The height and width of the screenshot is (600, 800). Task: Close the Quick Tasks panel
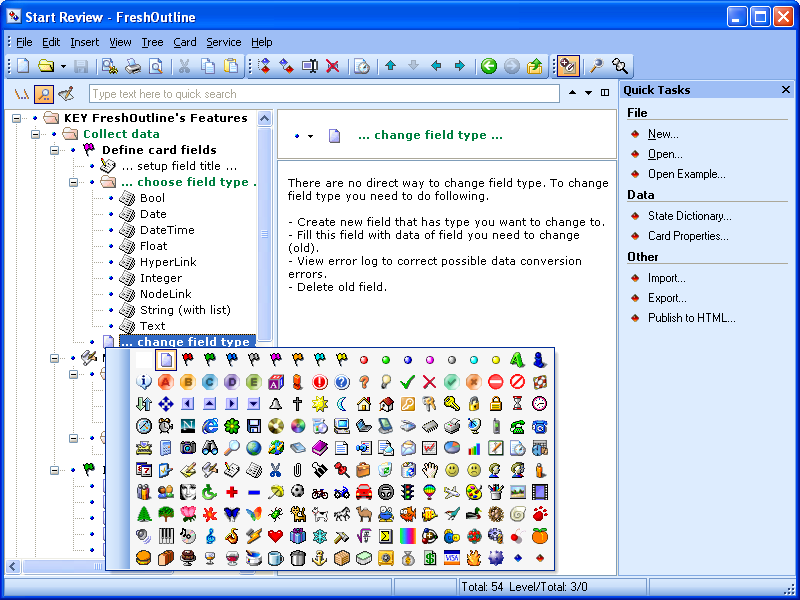click(786, 90)
